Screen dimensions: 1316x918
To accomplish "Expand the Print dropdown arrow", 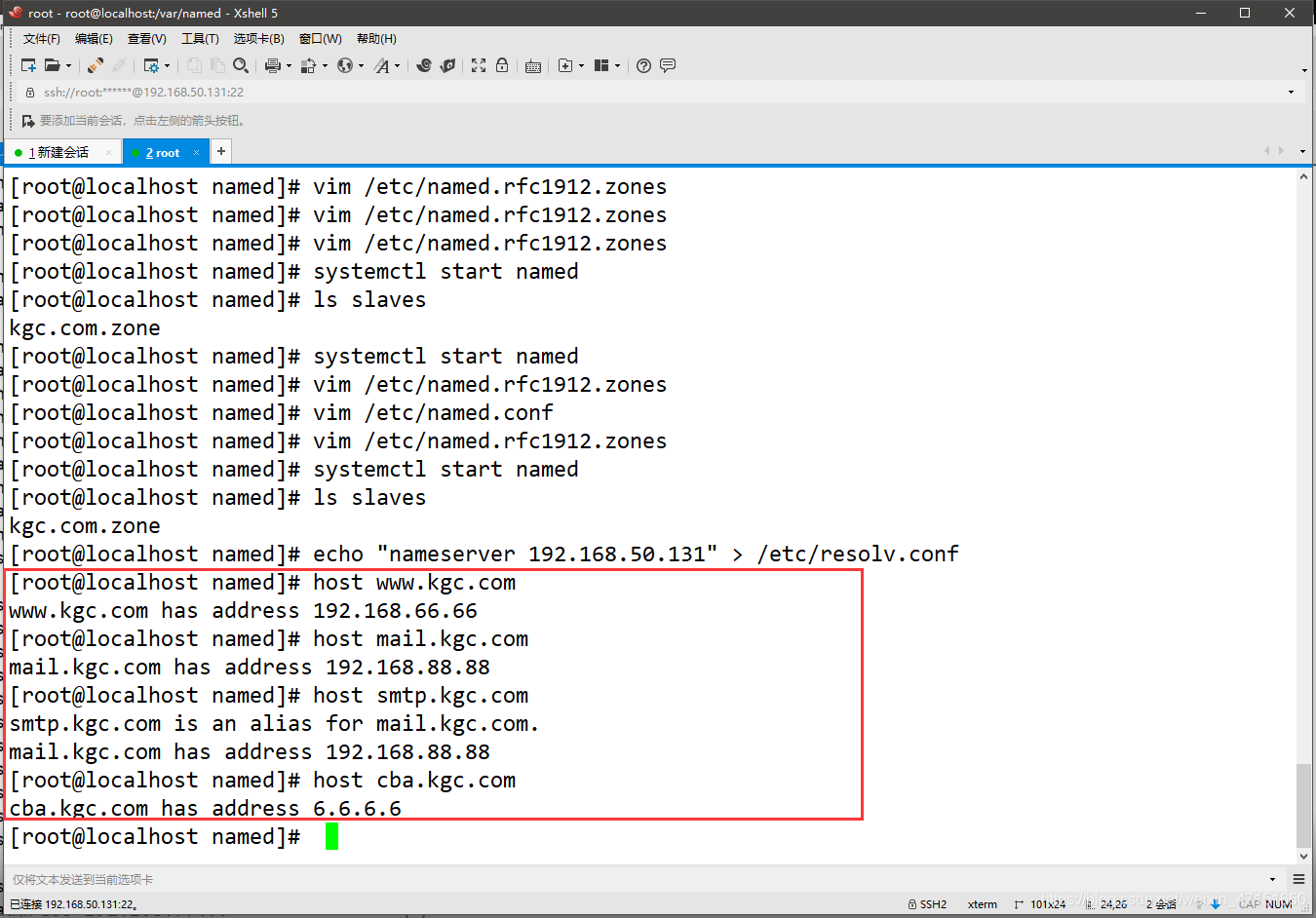I will [x=289, y=66].
